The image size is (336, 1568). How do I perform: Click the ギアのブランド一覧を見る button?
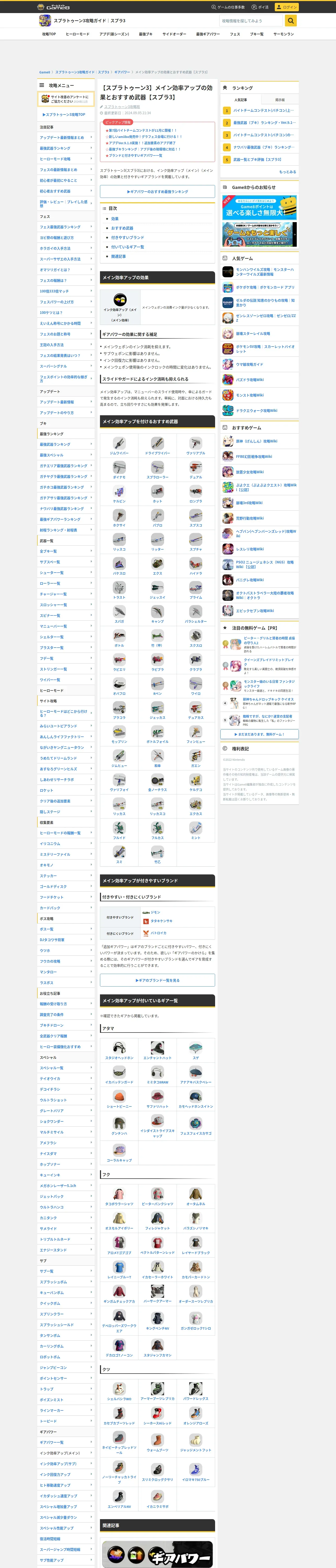157,980
